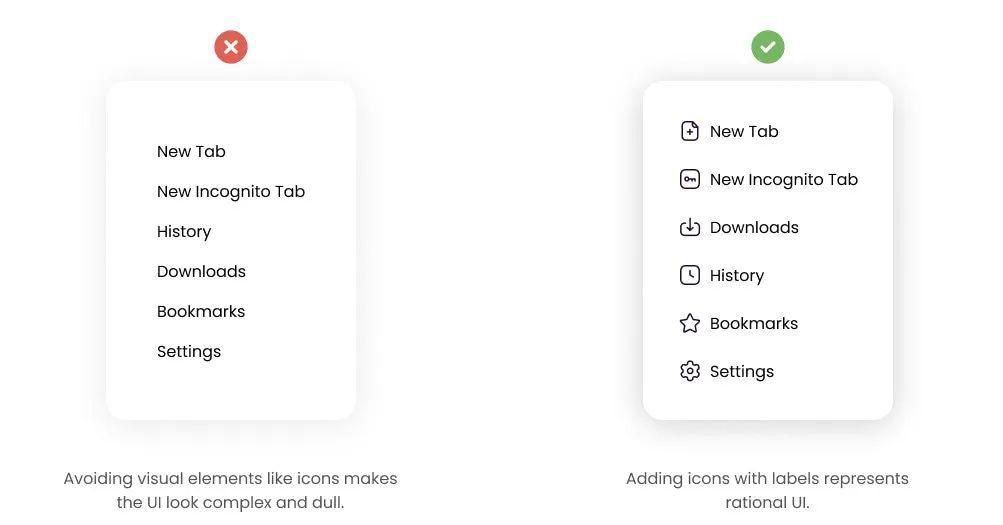Open History from the left menu
The image size is (1003, 525).
[x=184, y=231]
